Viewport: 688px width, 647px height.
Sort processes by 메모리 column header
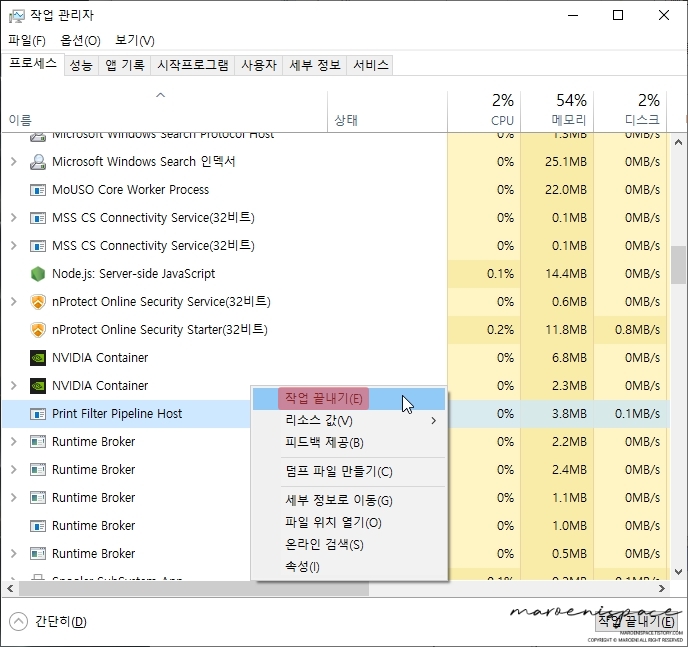[x=557, y=111]
